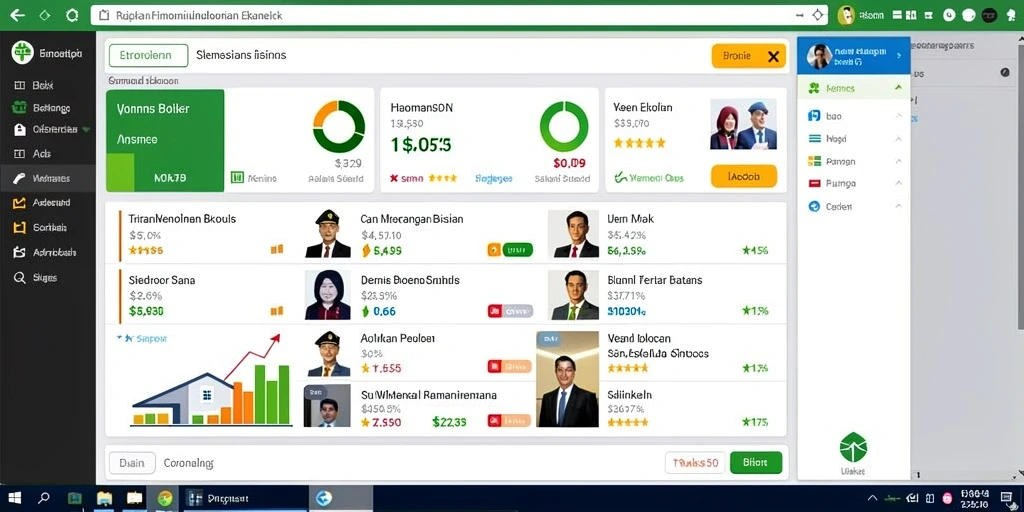
Task: Click the house and bar chart graphic
Action: click(x=211, y=381)
